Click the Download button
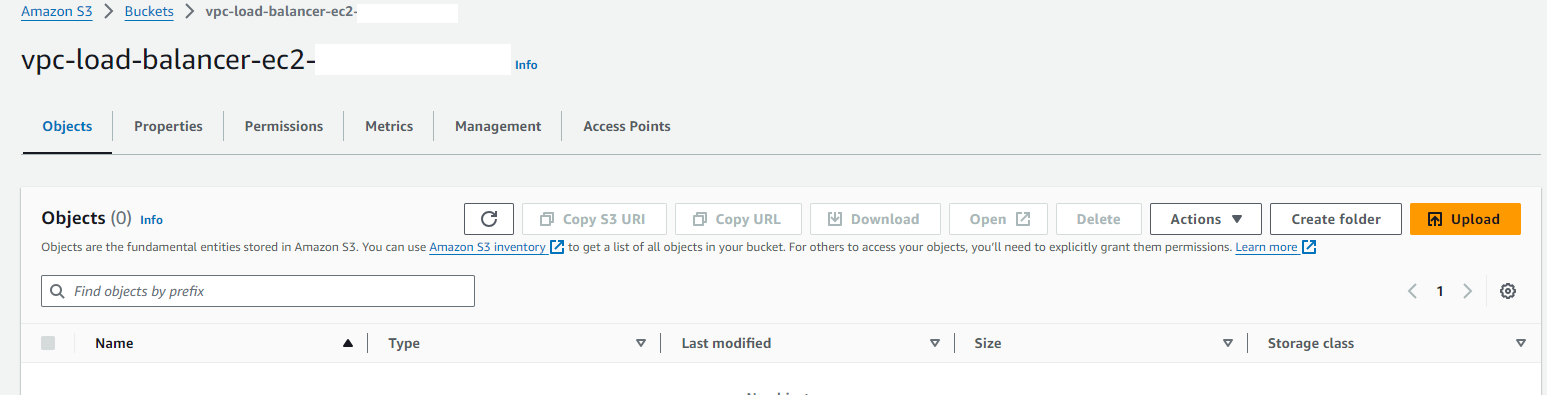This screenshot has width=1547, height=395. coord(875,219)
